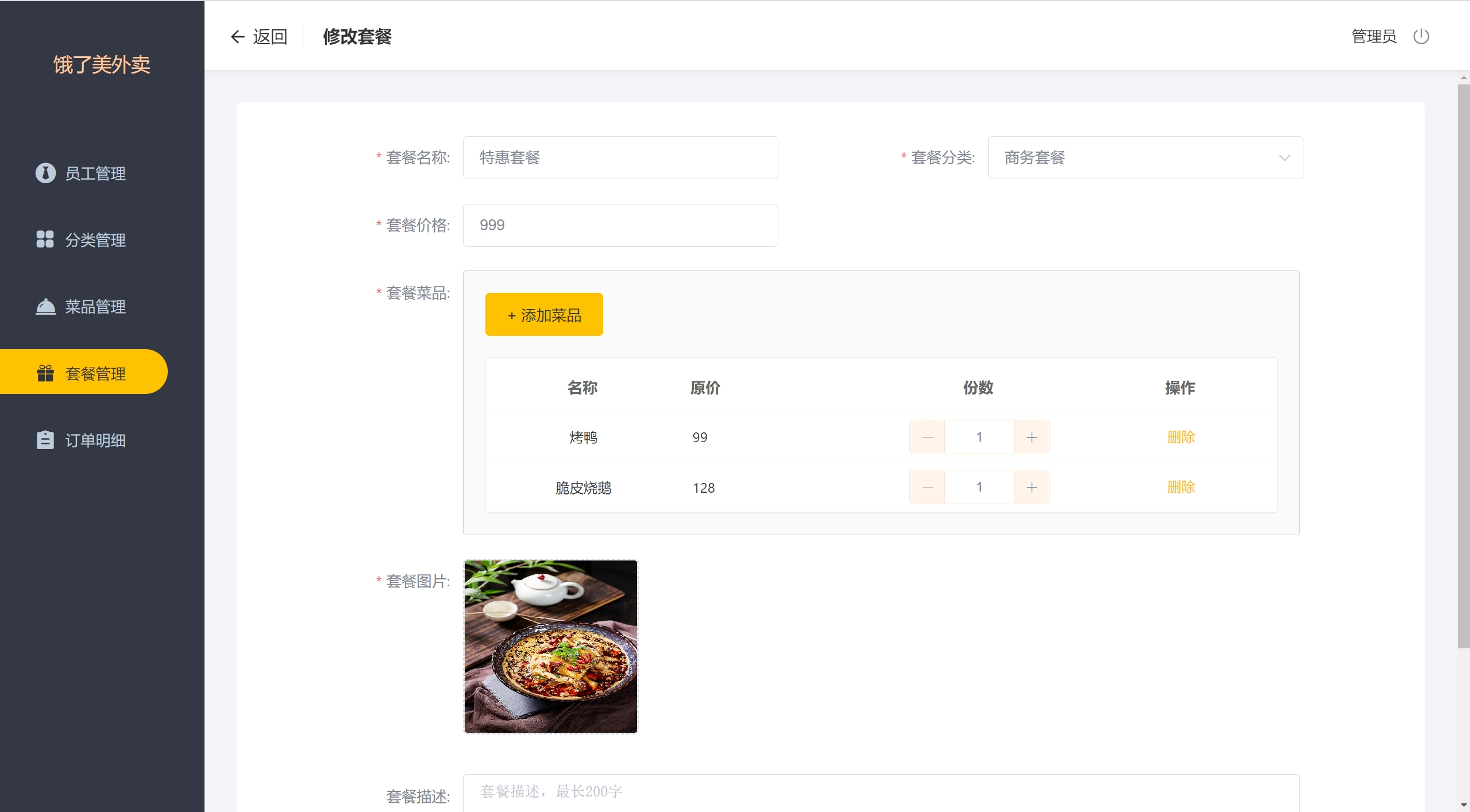This screenshot has width=1470, height=812.
Task: Expand the 套餐分类 dropdown arrow
Action: click(x=1284, y=158)
